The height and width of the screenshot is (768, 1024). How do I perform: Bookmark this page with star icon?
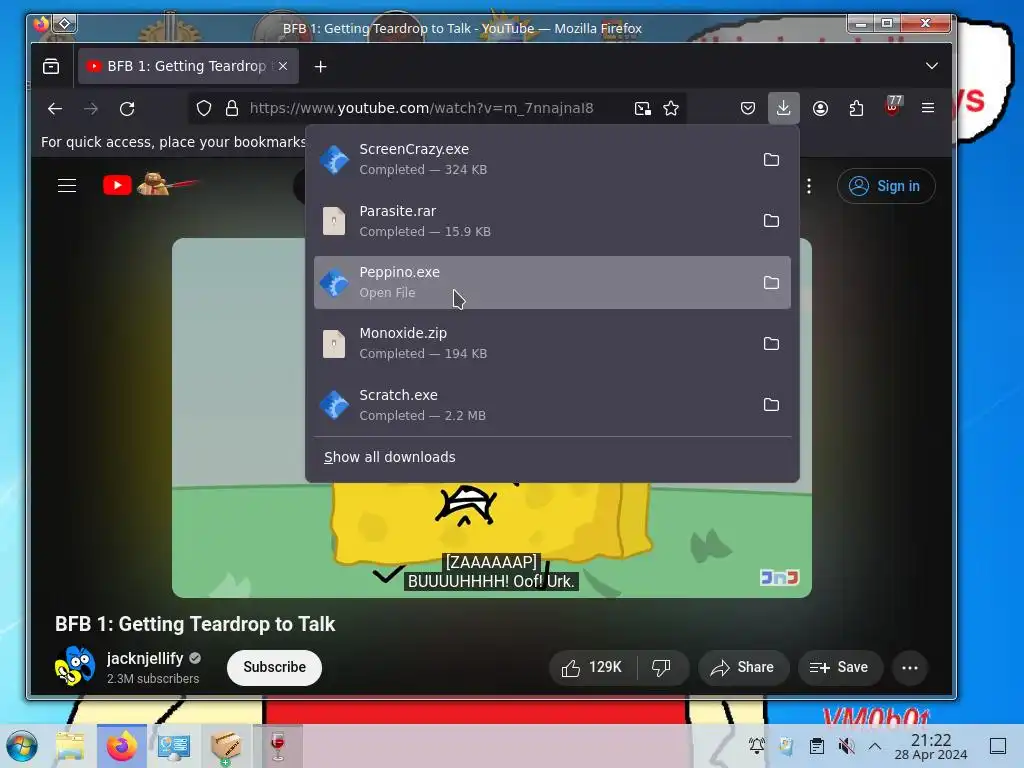(671, 108)
